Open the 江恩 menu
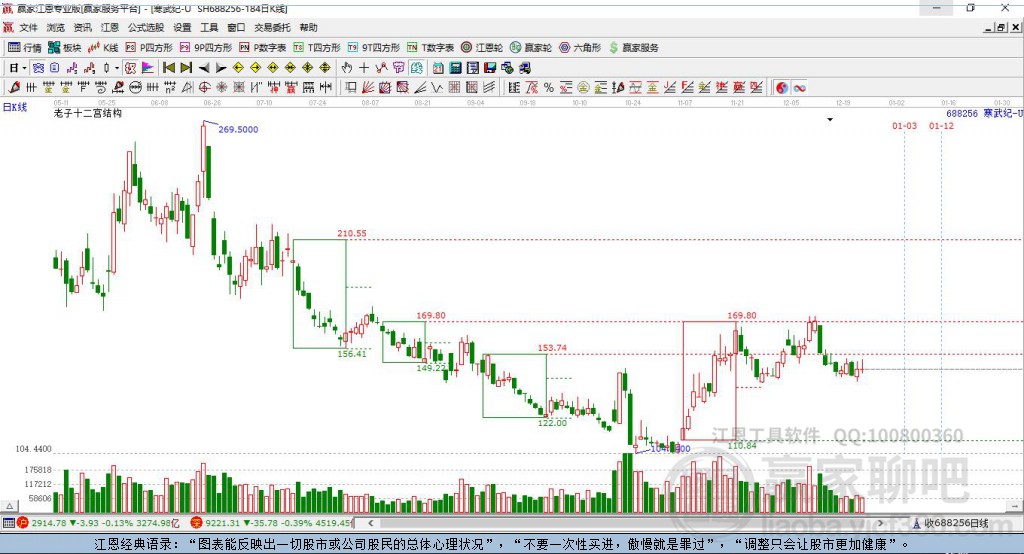 click(110, 27)
